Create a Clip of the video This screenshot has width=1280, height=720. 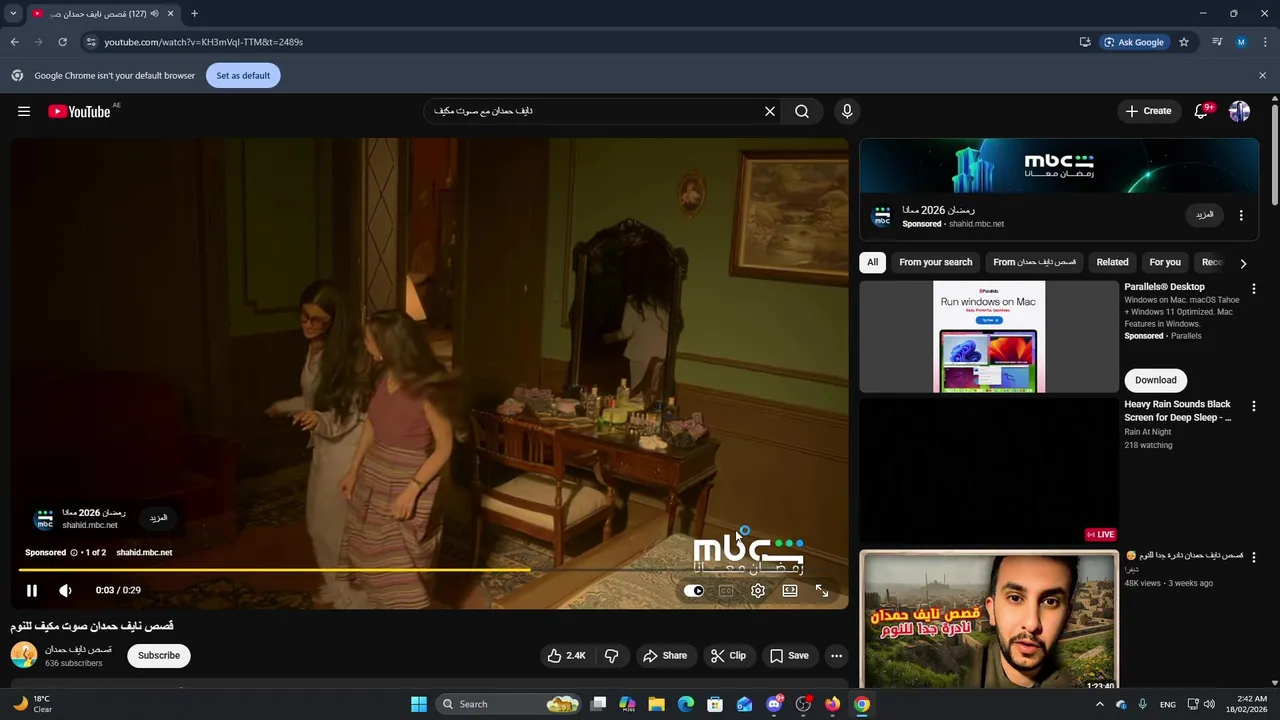728,656
